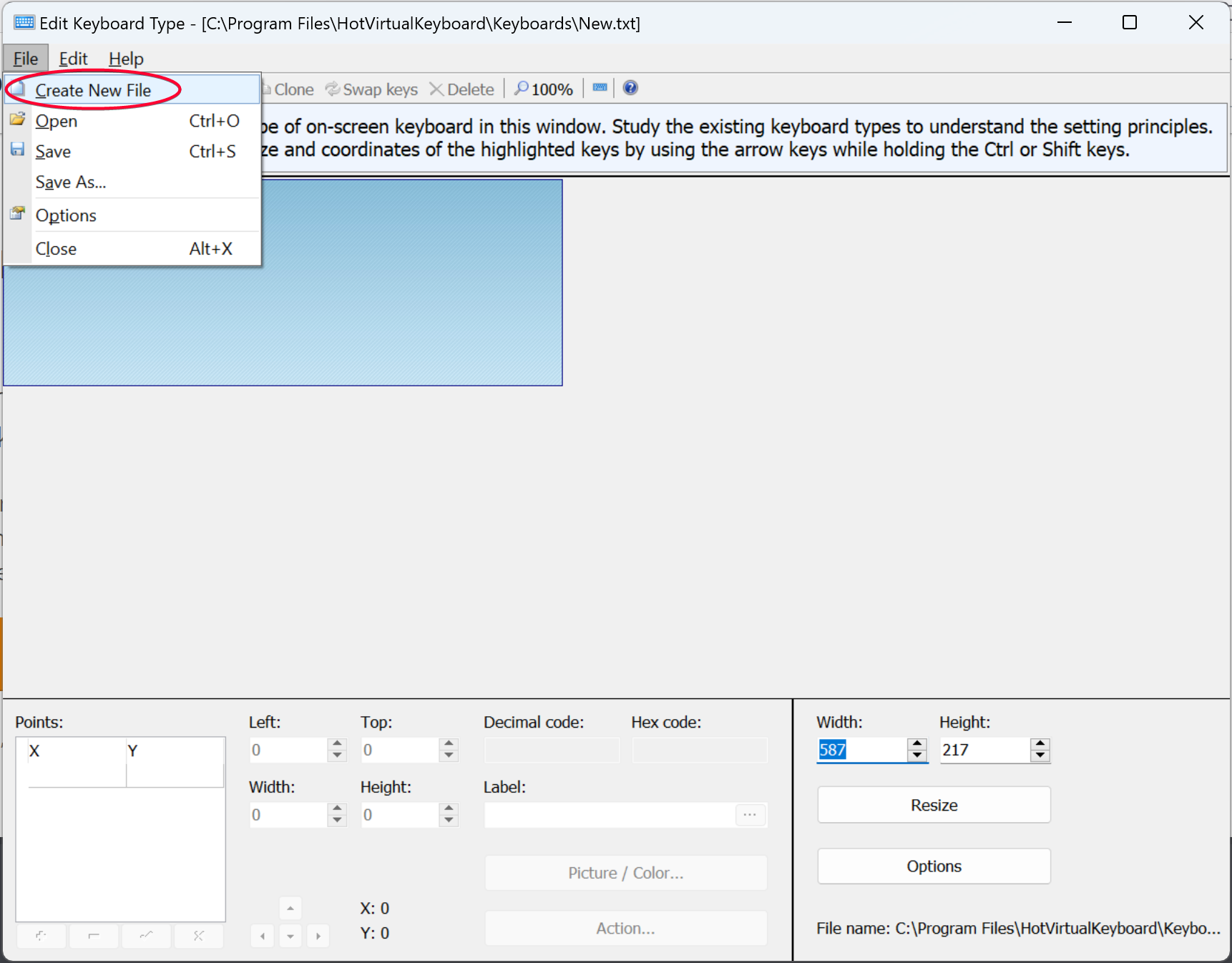Decrement the key Width spinner
Viewport: 1232px width, 963px height.
[x=337, y=821]
